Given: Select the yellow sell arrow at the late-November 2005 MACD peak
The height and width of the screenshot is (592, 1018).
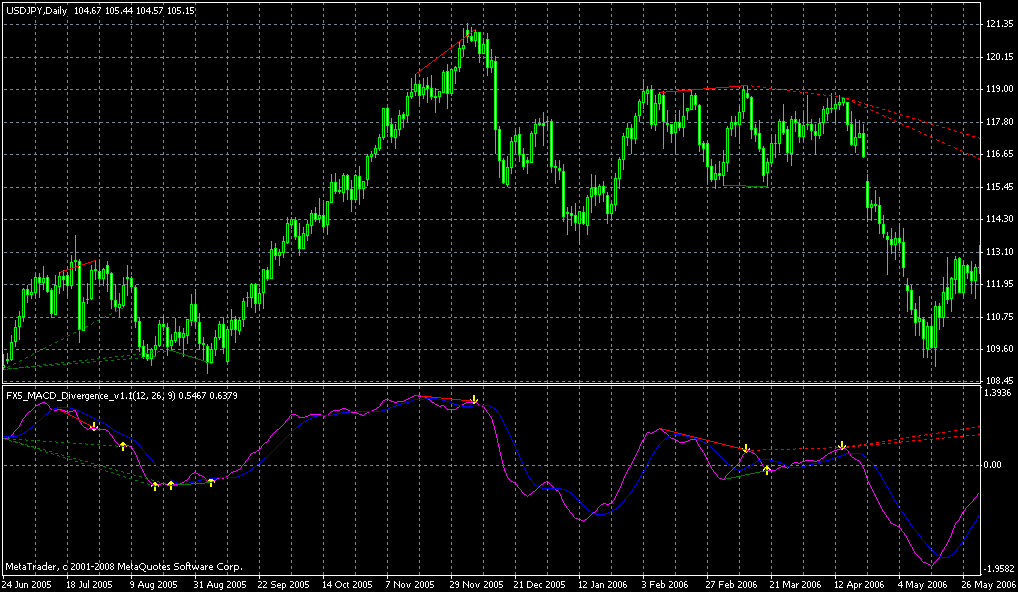Looking at the screenshot, I should point(475,399).
